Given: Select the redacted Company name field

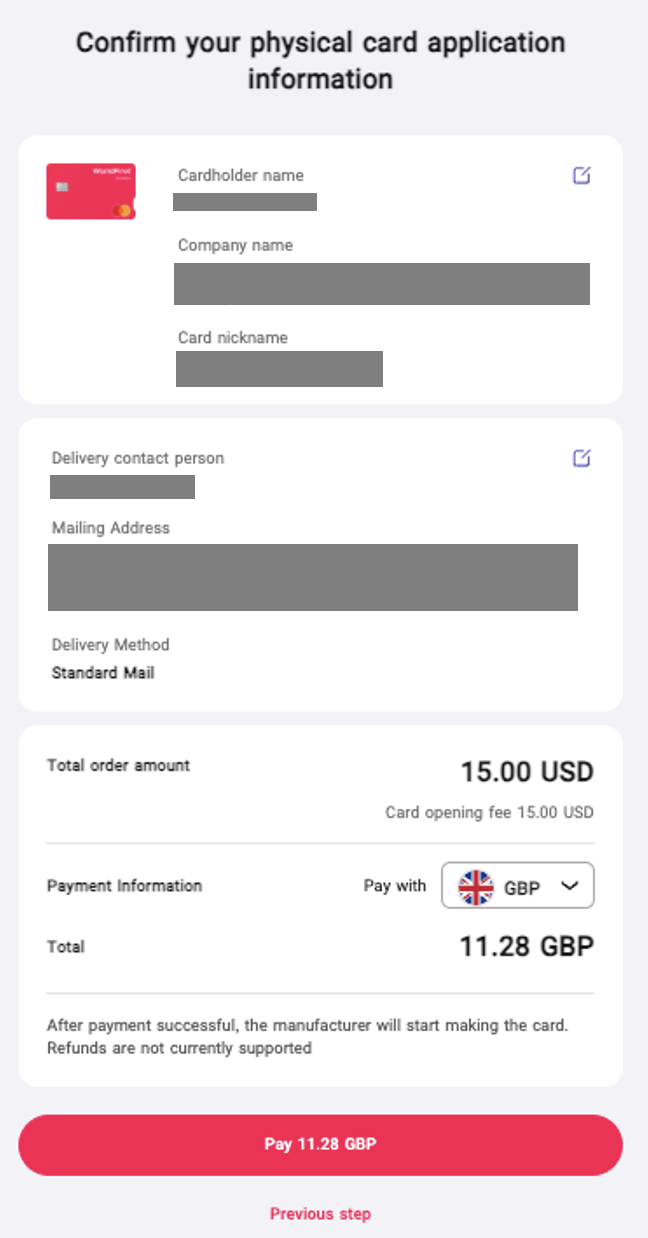Looking at the screenshot, I should tap(381, 284).
